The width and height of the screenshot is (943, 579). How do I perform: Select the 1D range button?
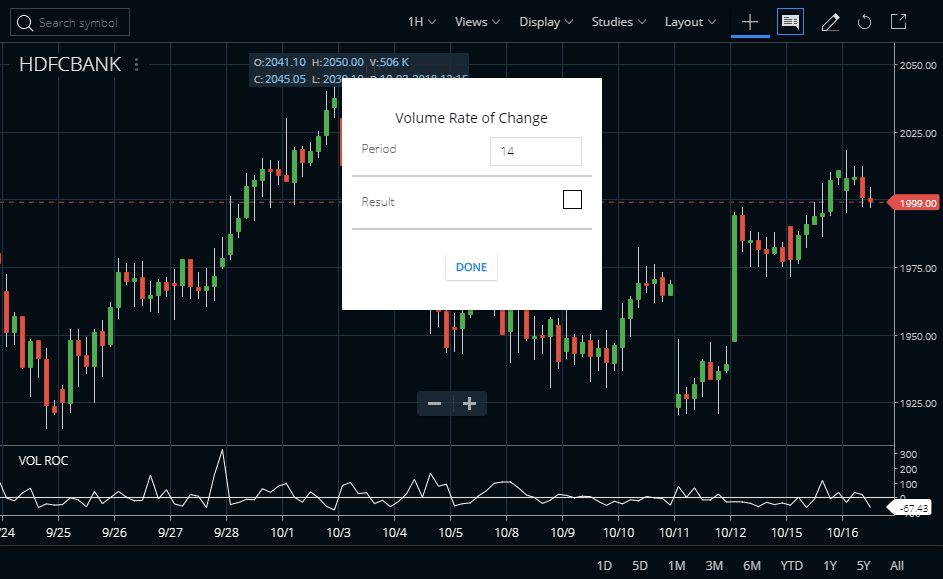click(x=604, y=566)
